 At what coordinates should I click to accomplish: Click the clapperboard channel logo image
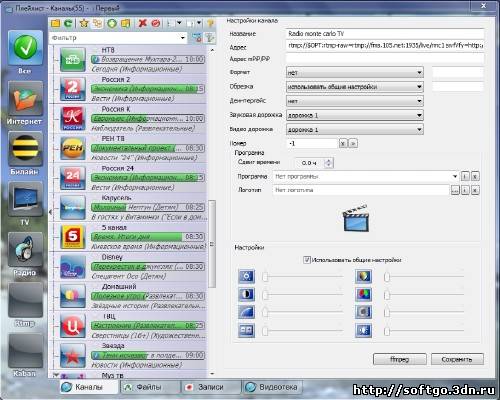click(356, 217)
